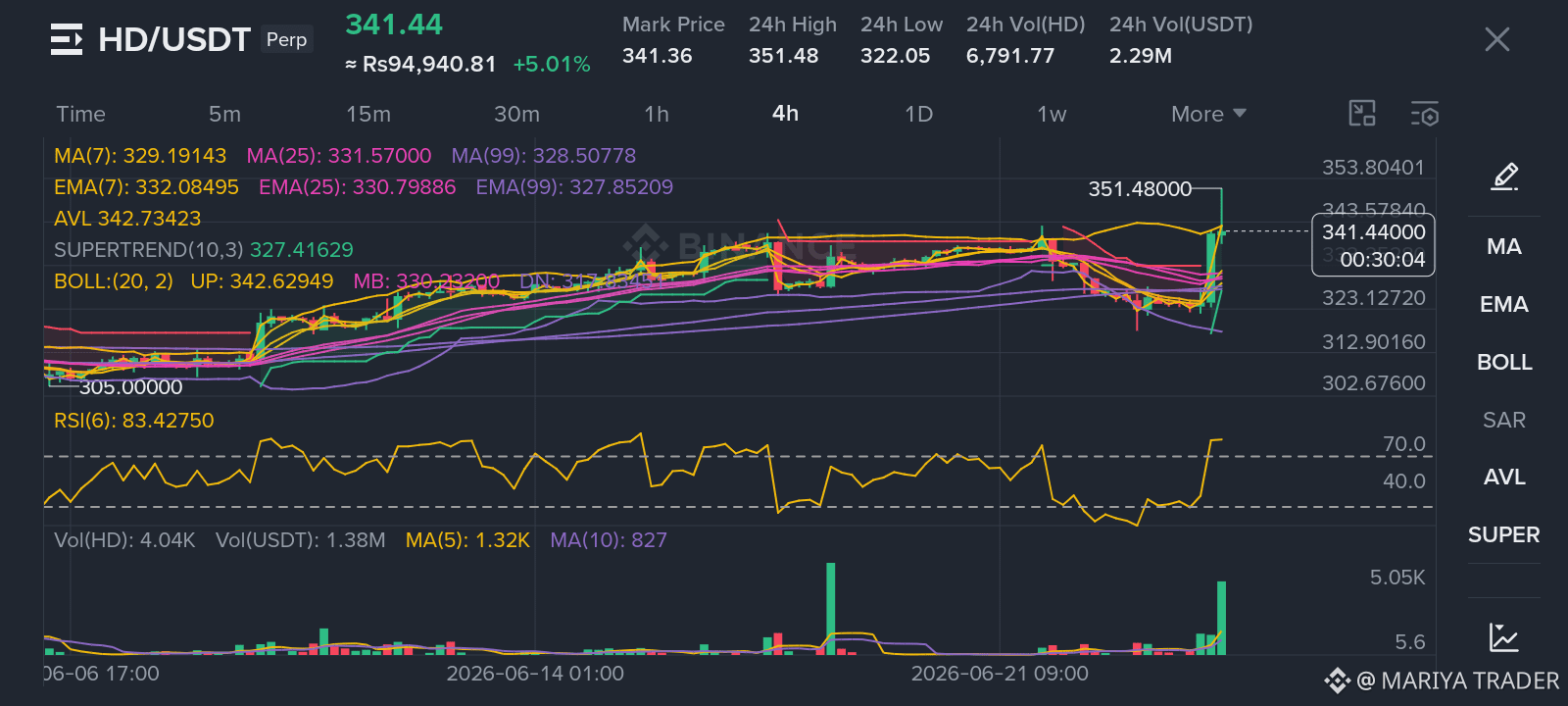Click the 5.05K volume axis label

click(x=1397, y=578)
